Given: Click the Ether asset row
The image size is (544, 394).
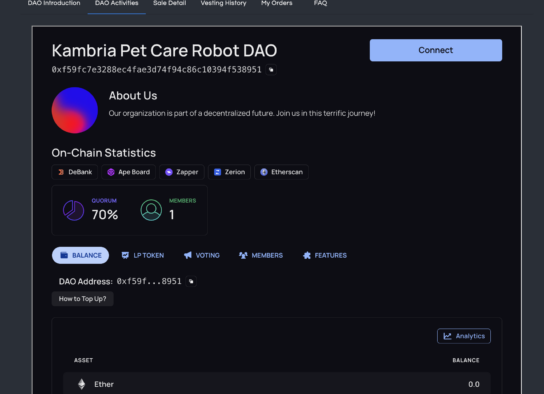Looking at the screenshot, I should (x=277, y=384).
